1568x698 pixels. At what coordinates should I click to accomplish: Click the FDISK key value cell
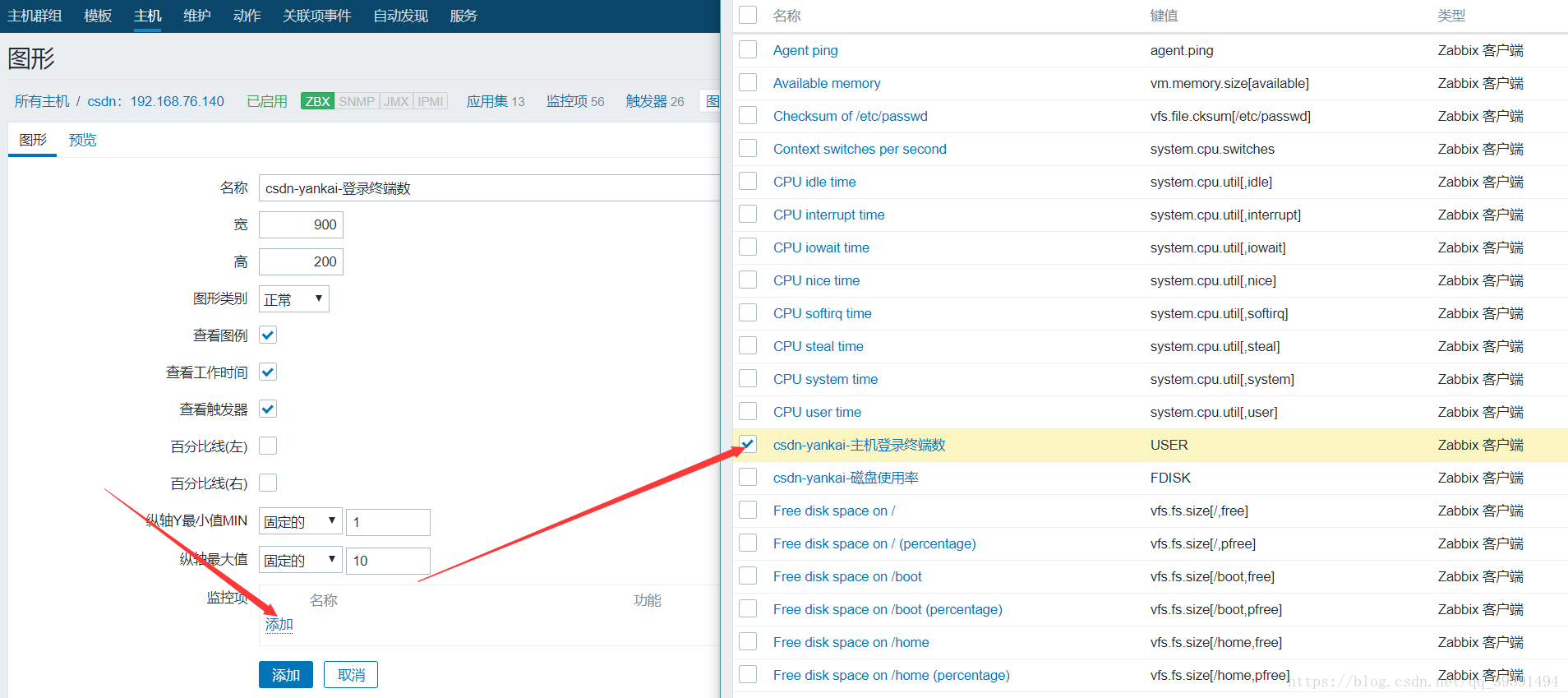[x=1170, y=478]
